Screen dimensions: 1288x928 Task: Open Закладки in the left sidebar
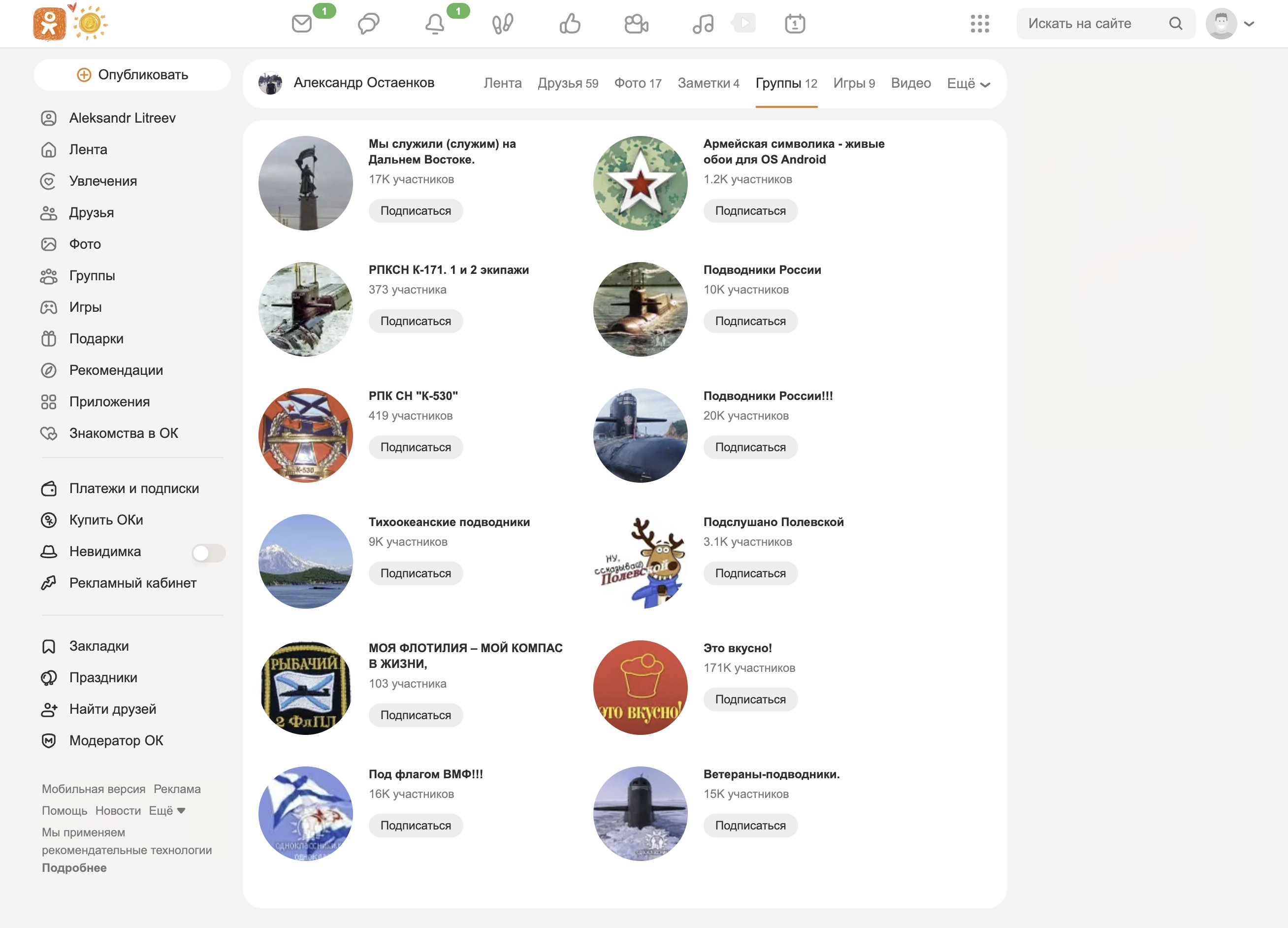click(x=99, y=646)
